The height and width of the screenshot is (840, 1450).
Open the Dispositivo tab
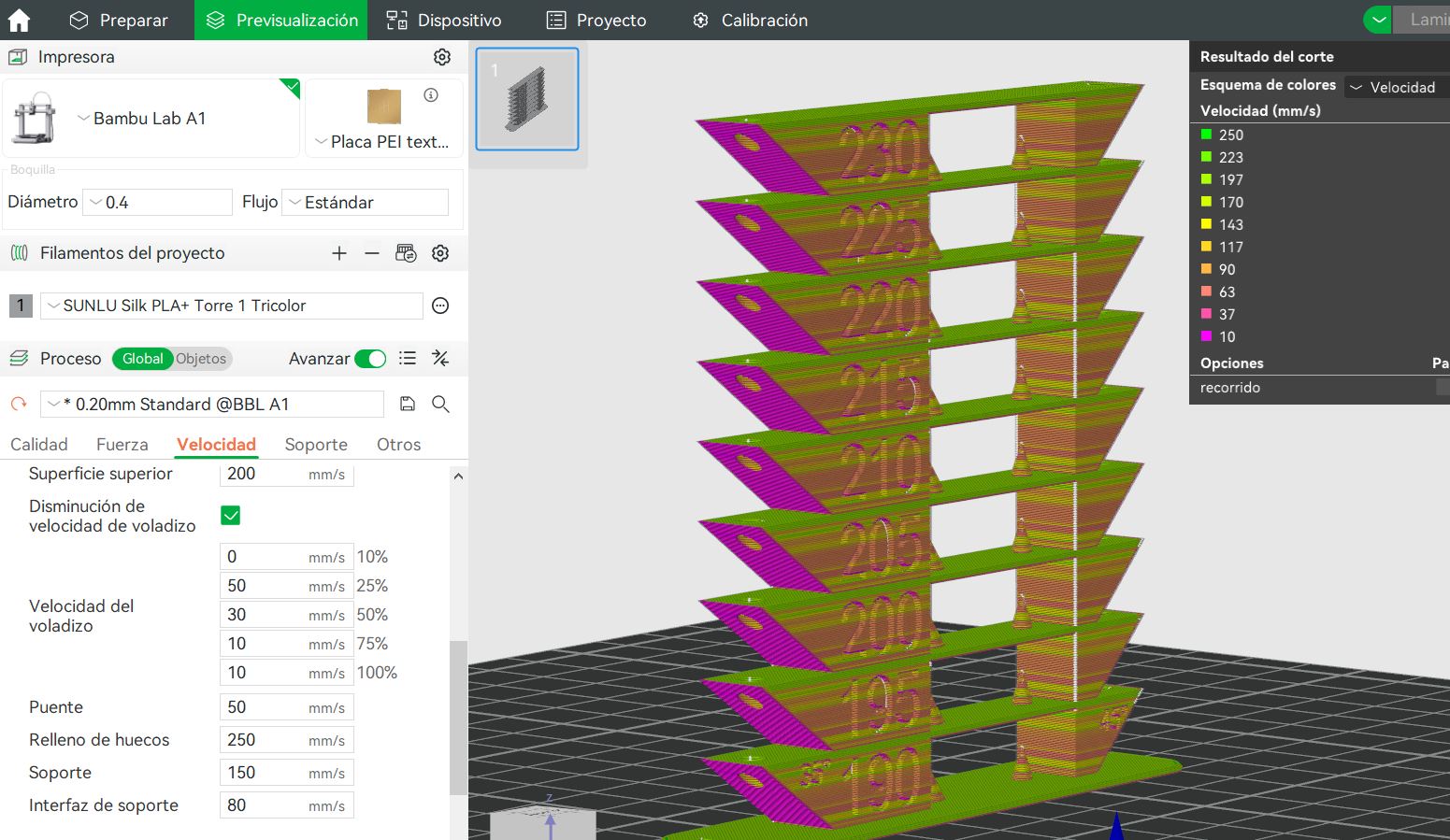pos(444,20)
